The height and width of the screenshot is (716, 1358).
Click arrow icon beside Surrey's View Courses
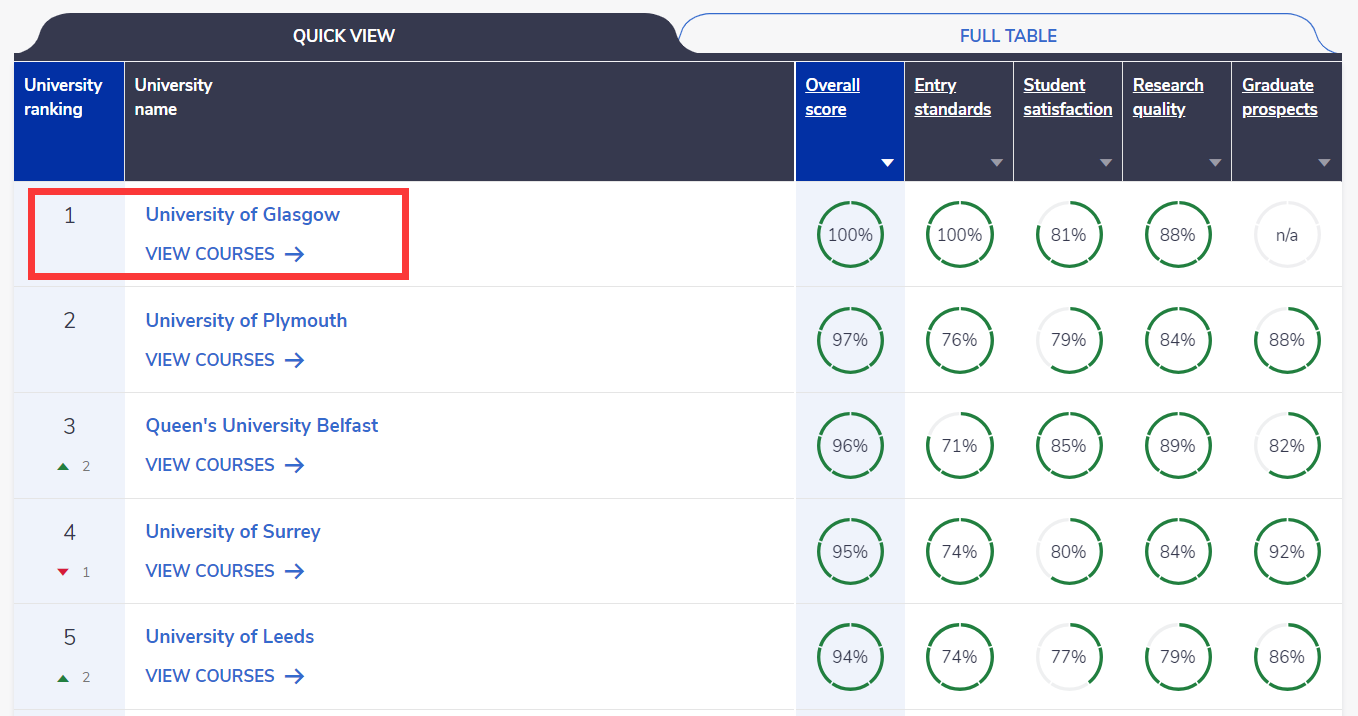(x=294, y=571)
